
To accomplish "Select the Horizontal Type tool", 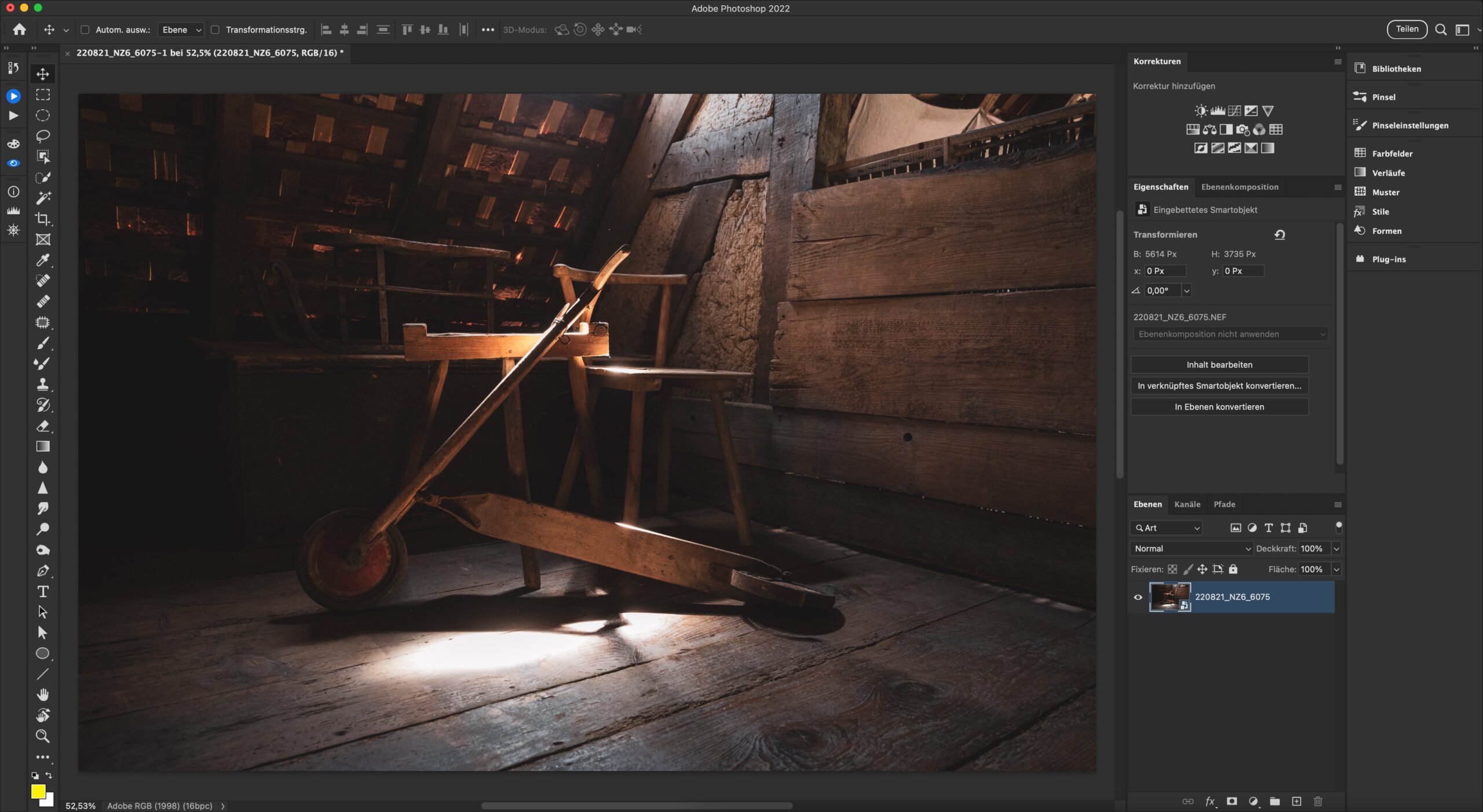I will pos(42,591).
